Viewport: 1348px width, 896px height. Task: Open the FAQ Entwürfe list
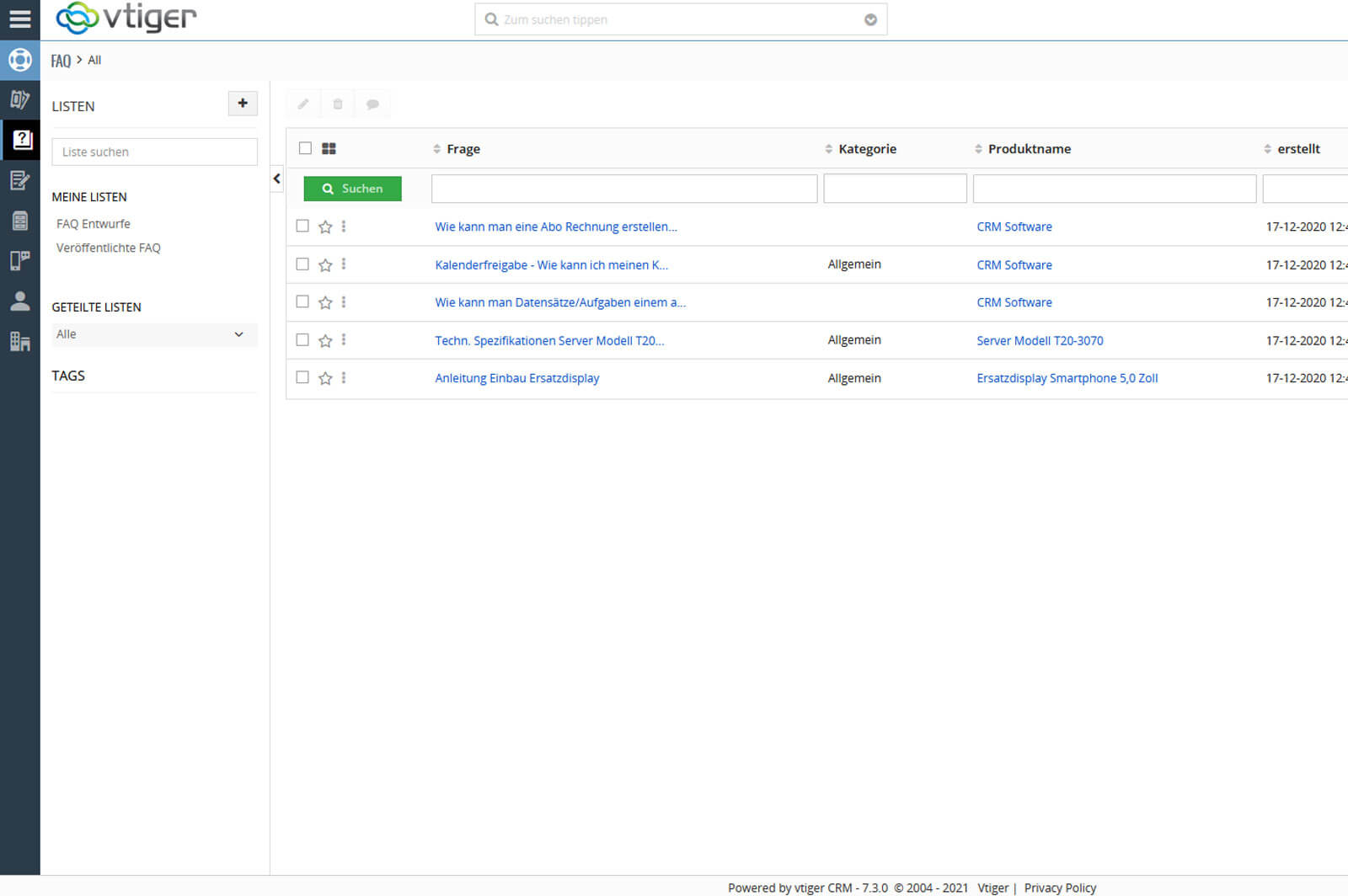coord(94,224)
